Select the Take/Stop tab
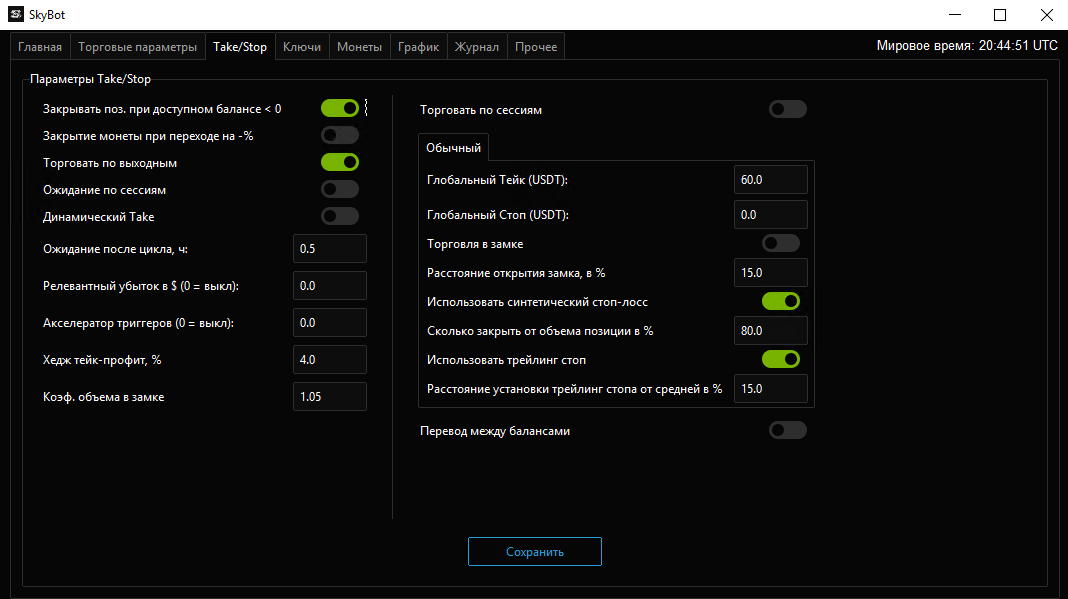The image size is (1068, 599). pos(240,47)
